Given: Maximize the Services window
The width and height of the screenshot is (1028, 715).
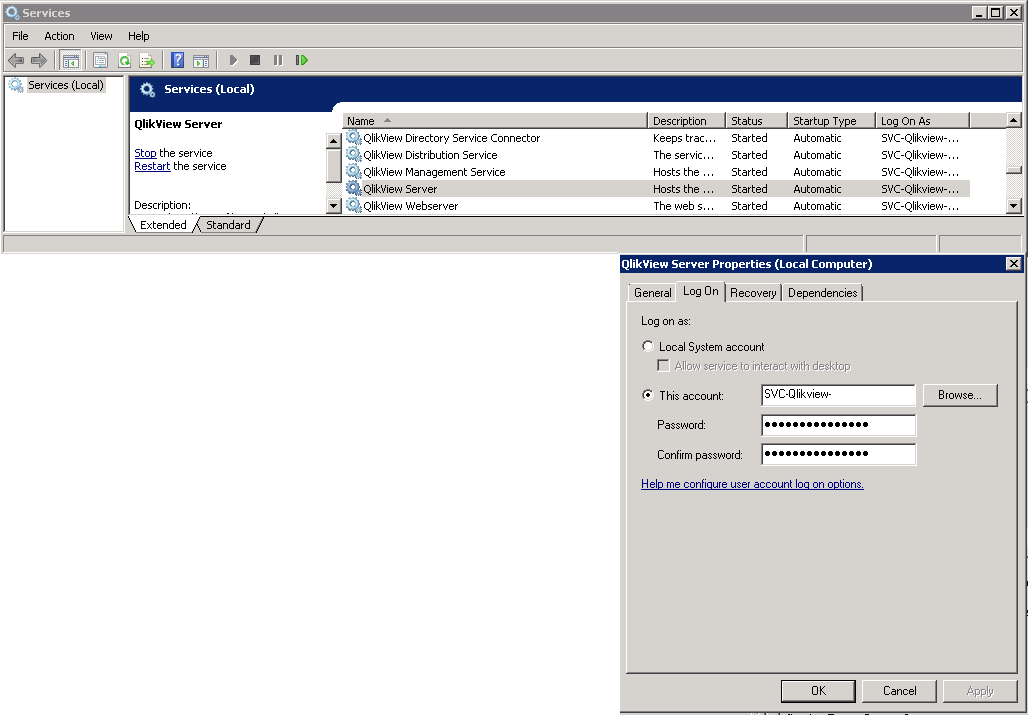Looking at the screenshot, I should point(996,12).
